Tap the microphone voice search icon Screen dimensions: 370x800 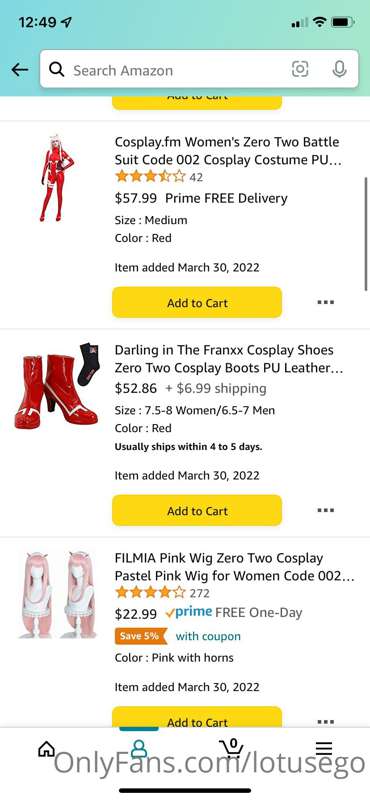point(339,69)
